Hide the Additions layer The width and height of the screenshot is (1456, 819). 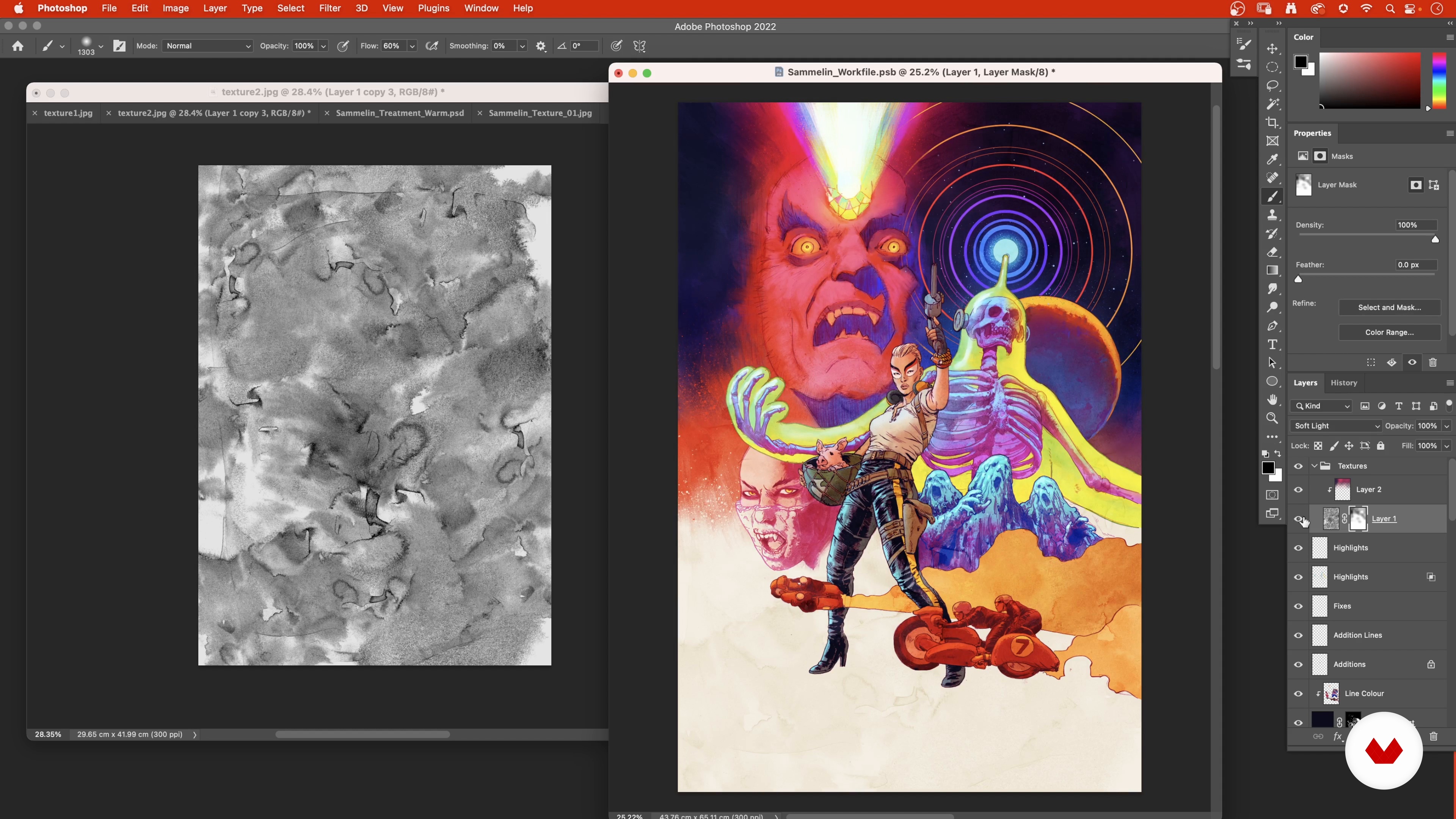(x=1298, y=665)
